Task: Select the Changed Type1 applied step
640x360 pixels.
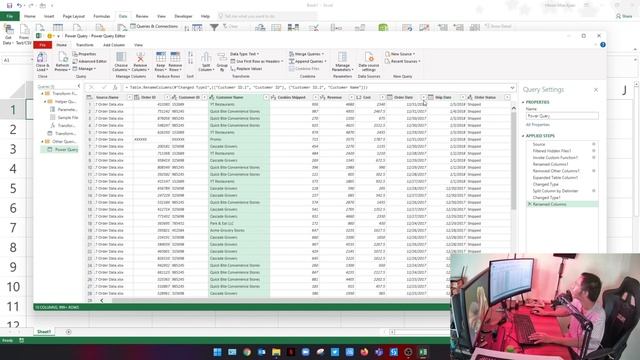Action: pyautogui.click(x=547, y=198)
